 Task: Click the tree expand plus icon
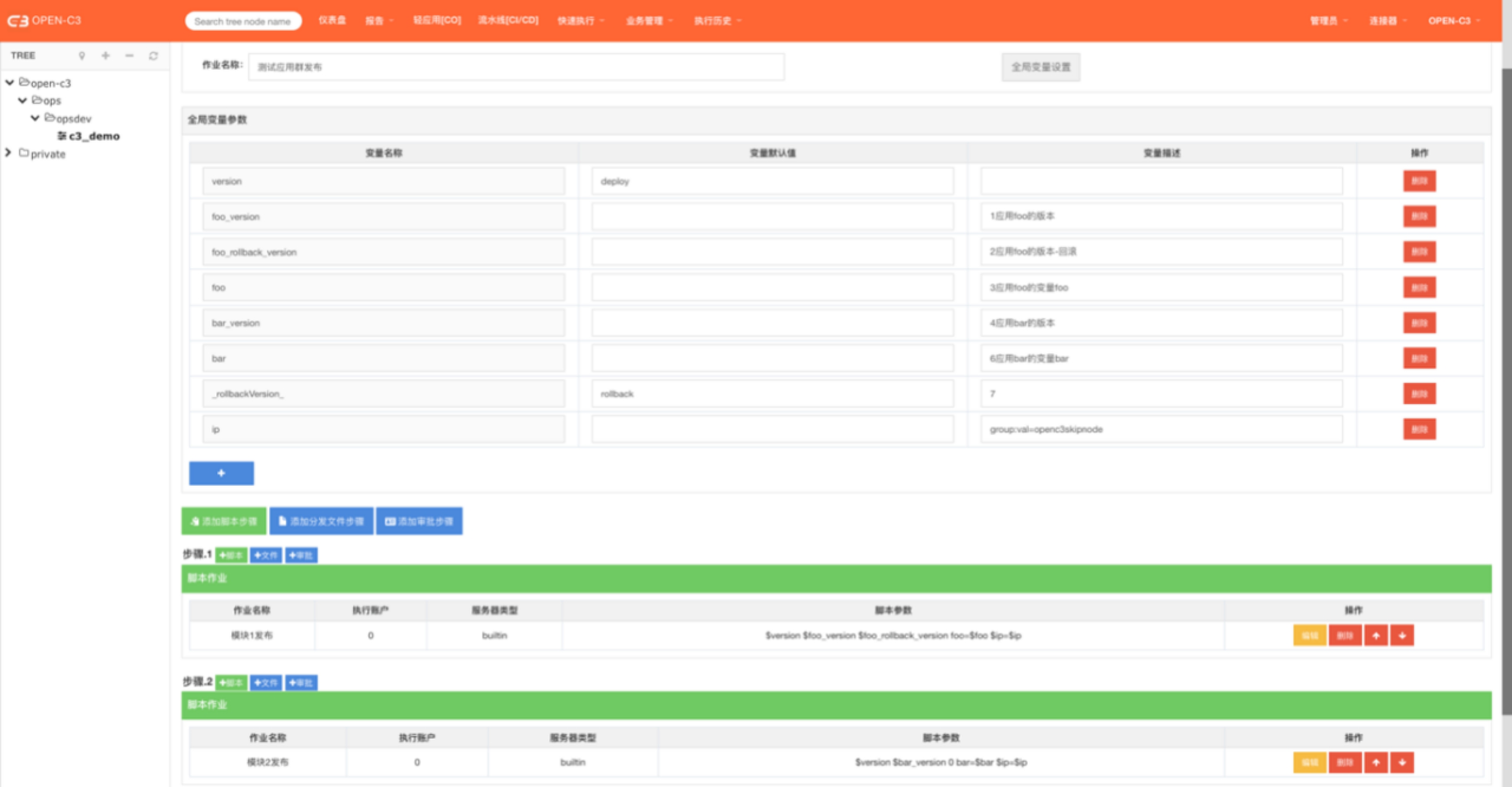pyautogui.click(x=106, y=56)
